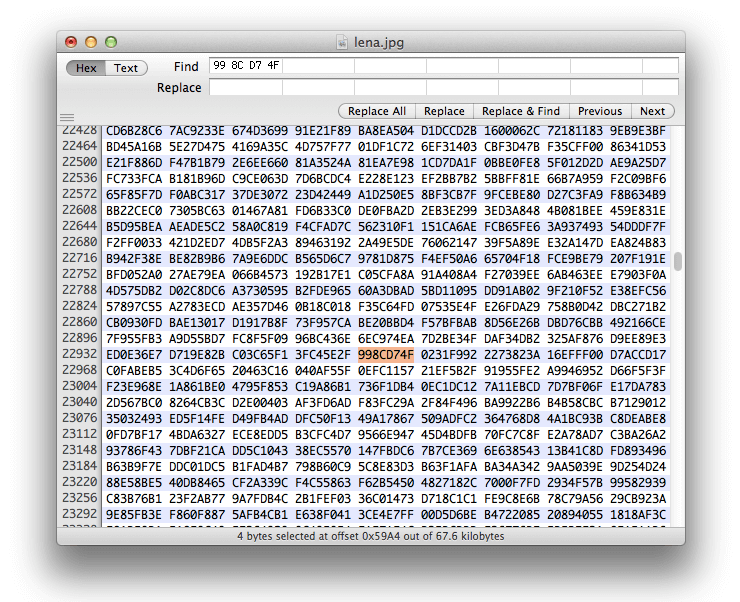740x602 pixels.
Task: Click the vertical scrollbar thumb
Action: coord(678,261)
